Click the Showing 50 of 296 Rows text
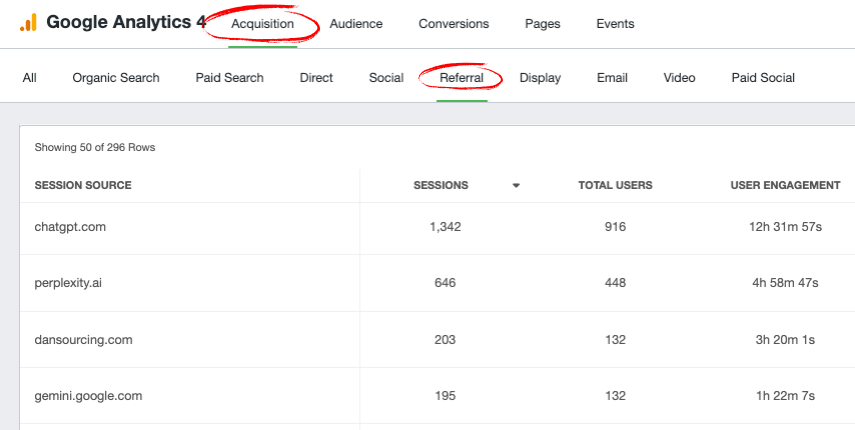The height and width of the screenshot is (430, 855). [95, 148]
